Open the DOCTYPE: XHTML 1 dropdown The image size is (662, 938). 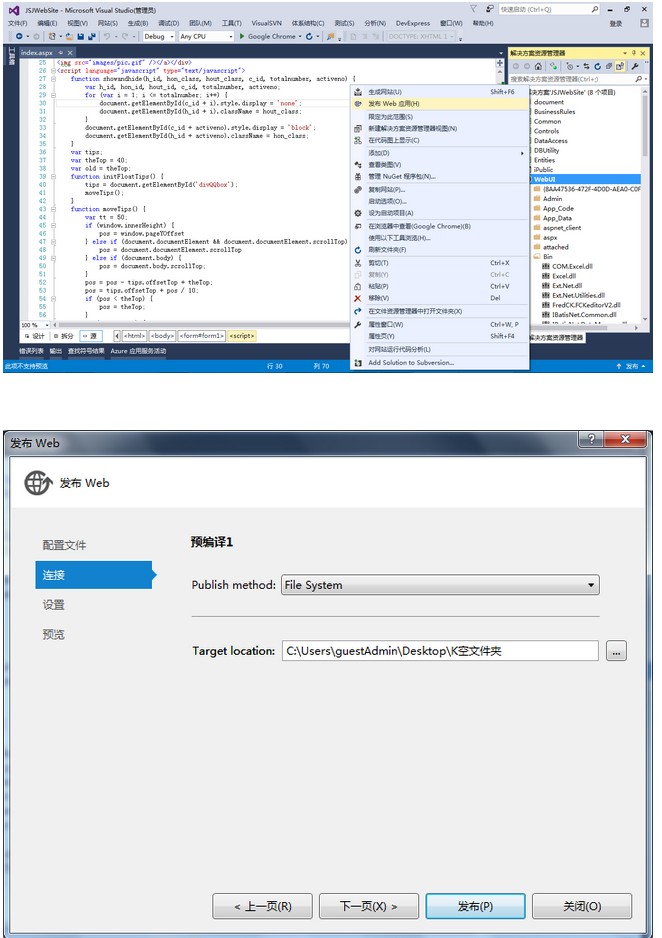453,36
